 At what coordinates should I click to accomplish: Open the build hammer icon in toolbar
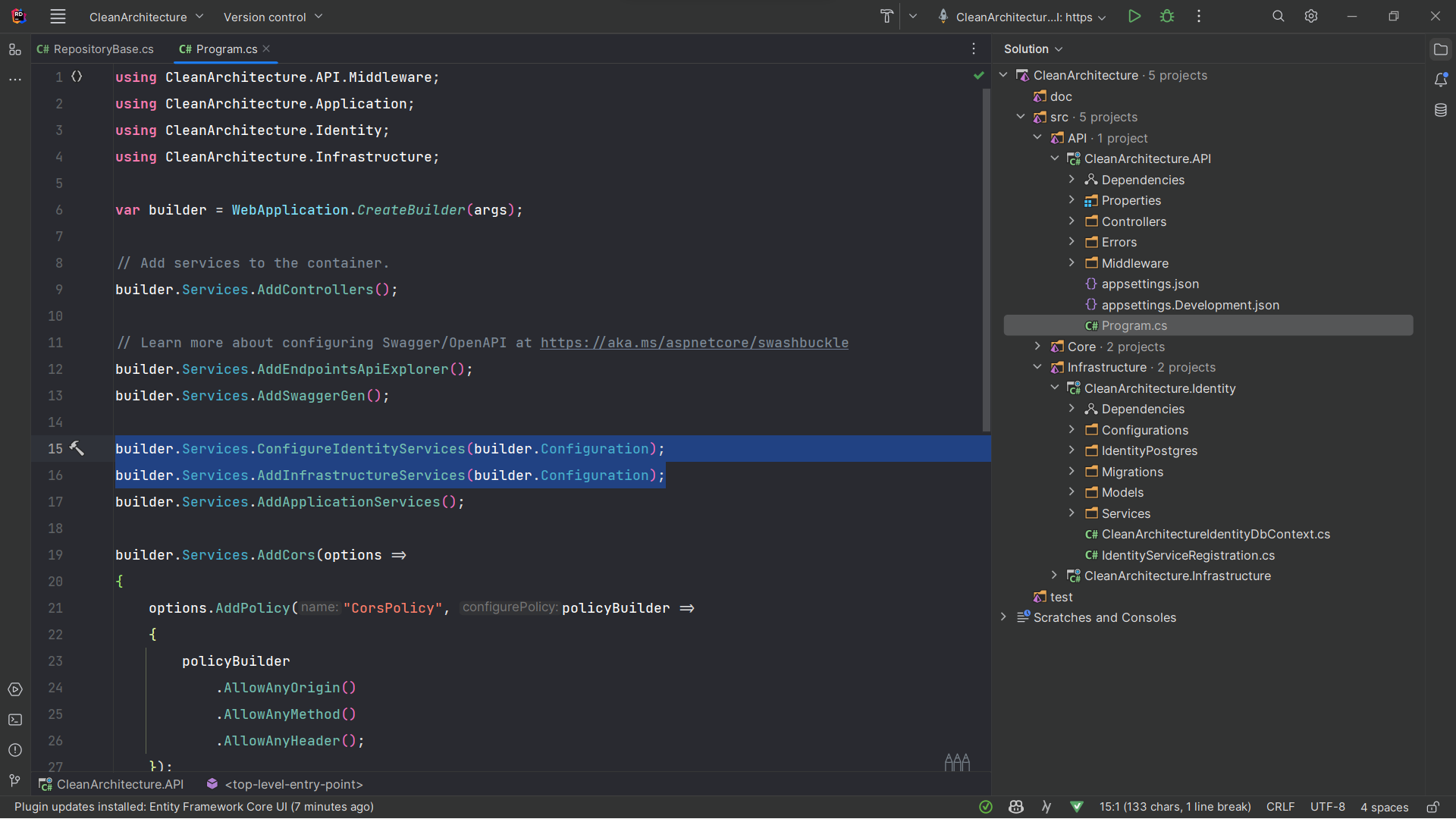click(886, 17)
